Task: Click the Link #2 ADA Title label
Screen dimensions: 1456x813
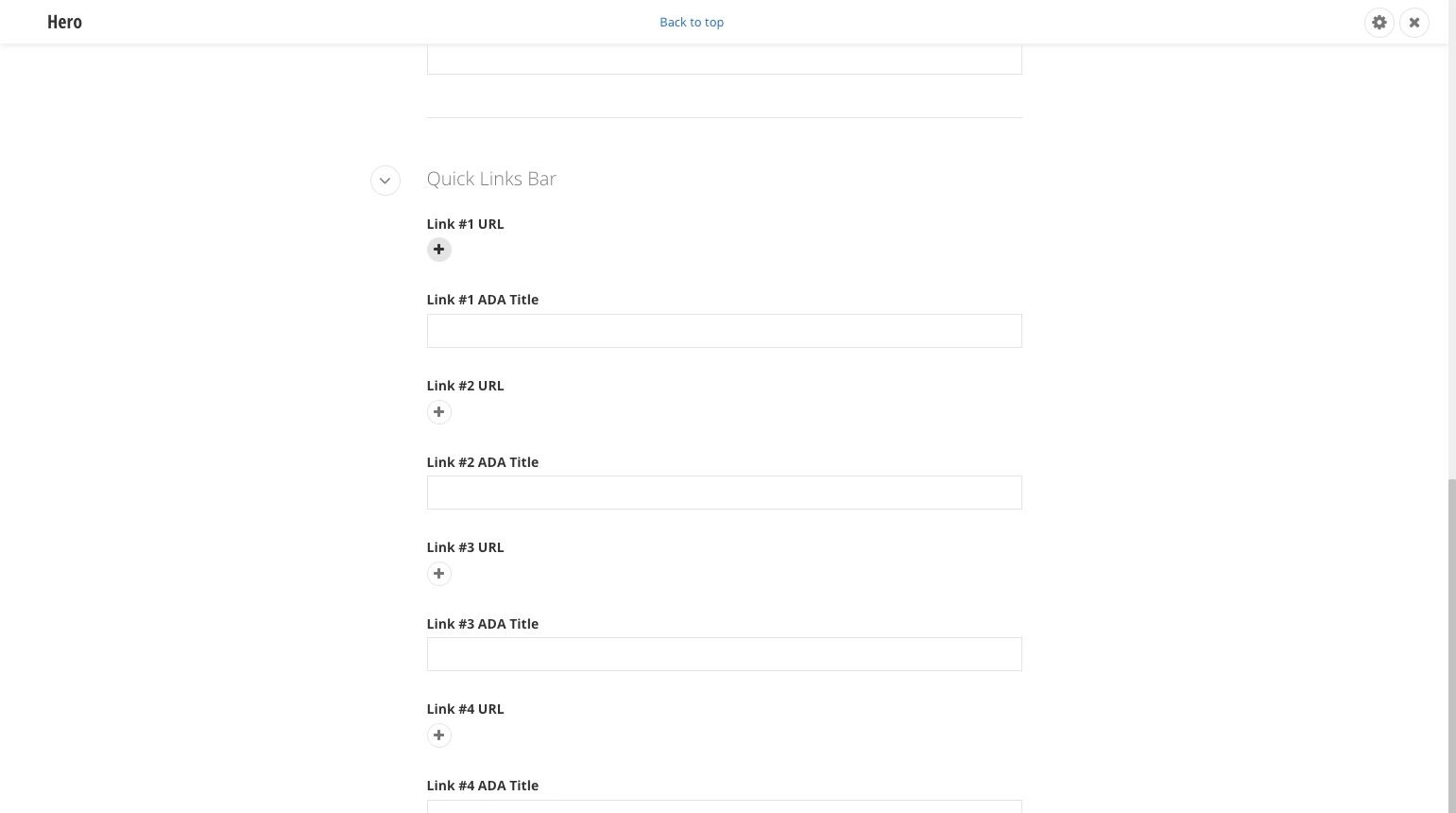Action: 483,462
